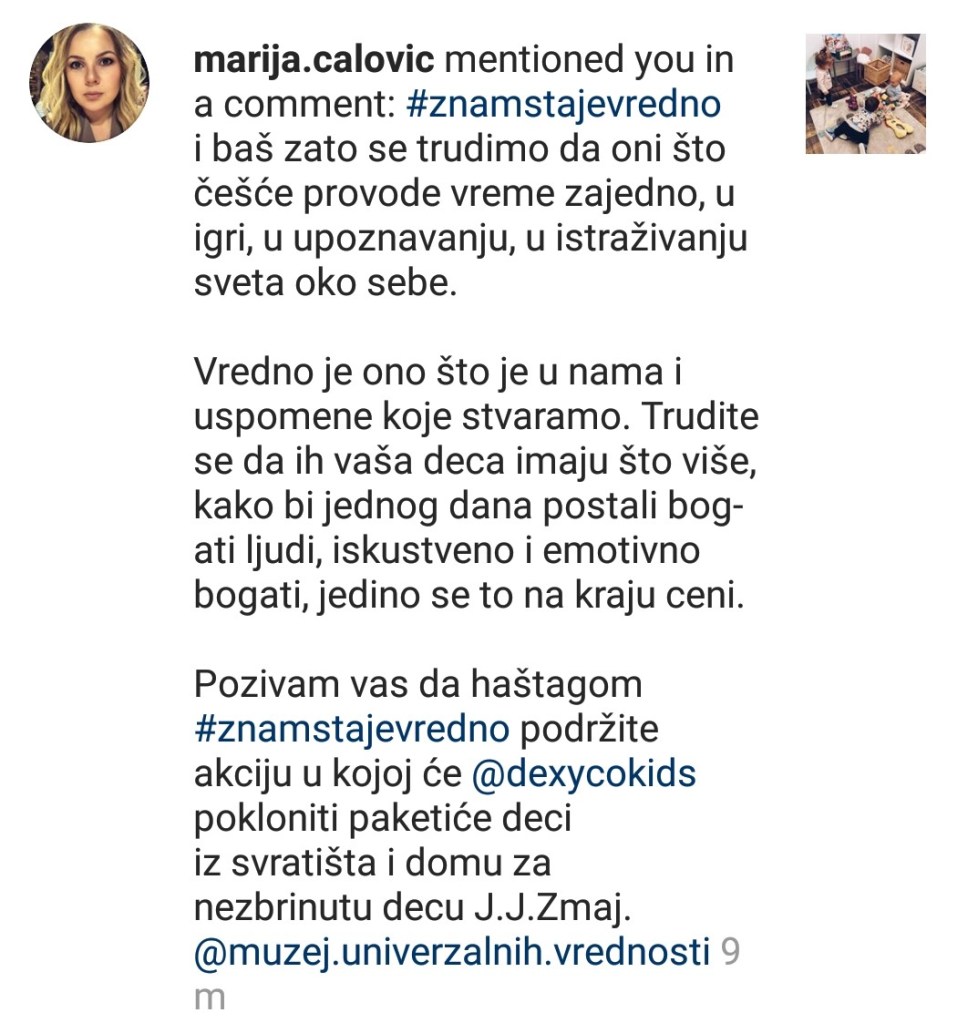The width and height of the screenshot is (968, 1023).
Task: Open the @dexycokids mention
Action: [583, 774]
